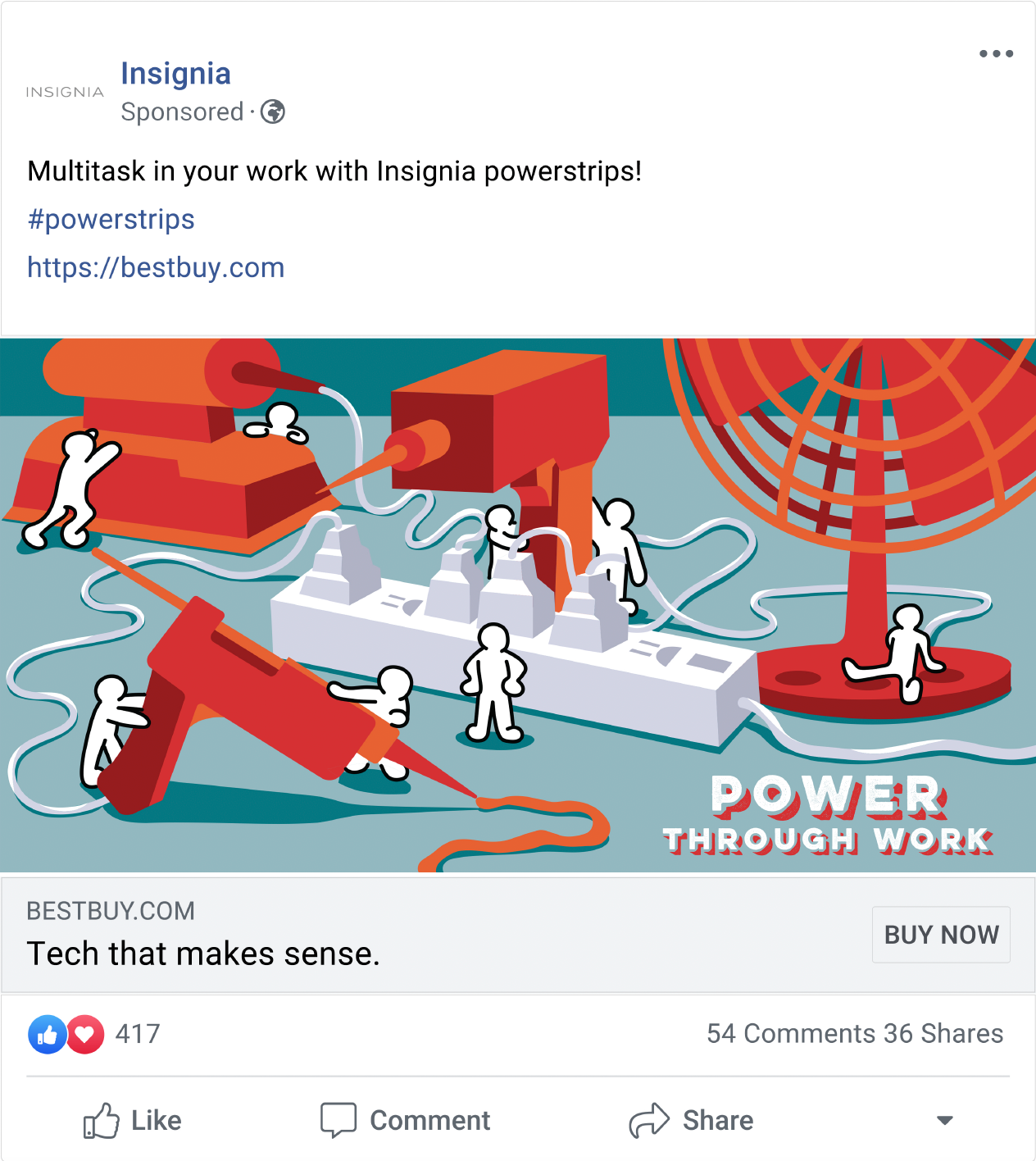Viewport: 1036px width, 1161px height.
Task: View the 54 Comments
Action: click(792, 1034)
